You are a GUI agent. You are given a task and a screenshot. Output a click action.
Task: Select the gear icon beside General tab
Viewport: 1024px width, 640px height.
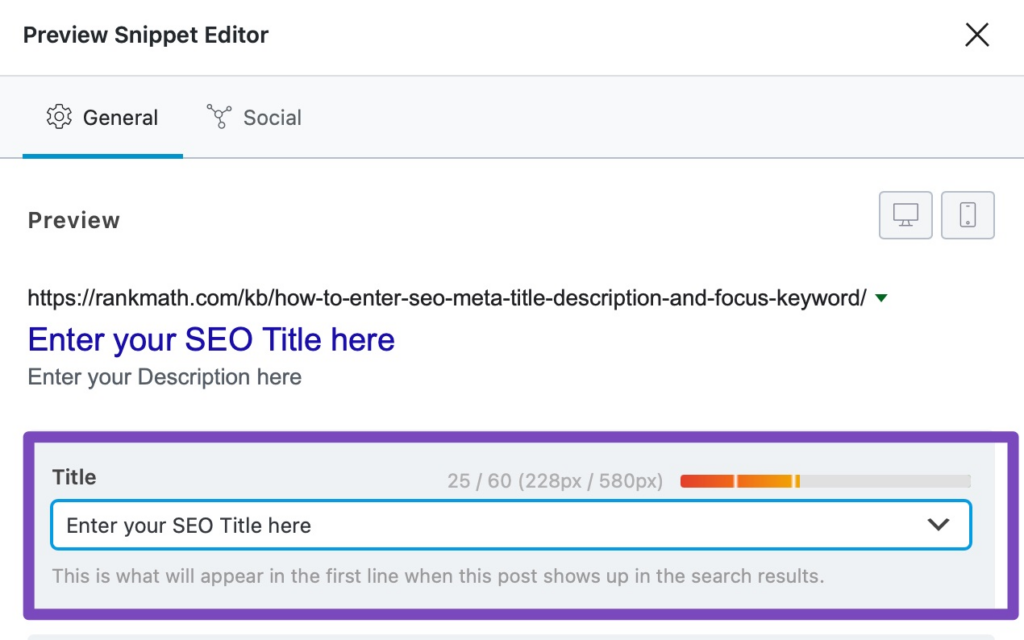60,117
